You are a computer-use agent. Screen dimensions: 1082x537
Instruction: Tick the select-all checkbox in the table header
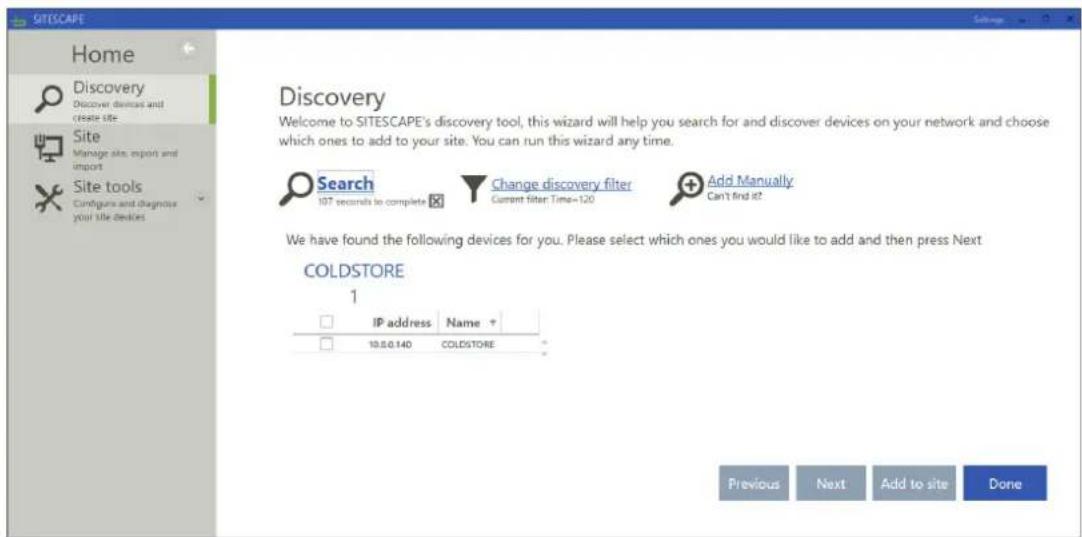coord(327,322)
